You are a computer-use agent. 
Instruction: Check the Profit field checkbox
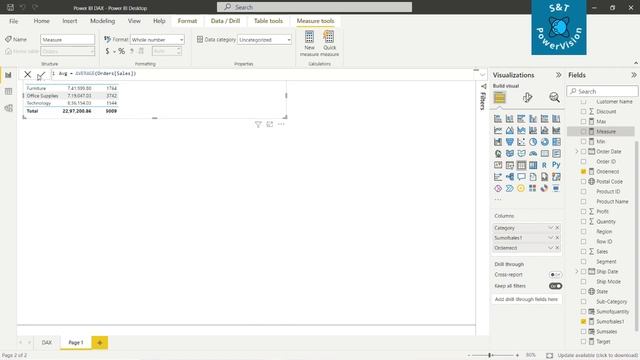point(583,211)
